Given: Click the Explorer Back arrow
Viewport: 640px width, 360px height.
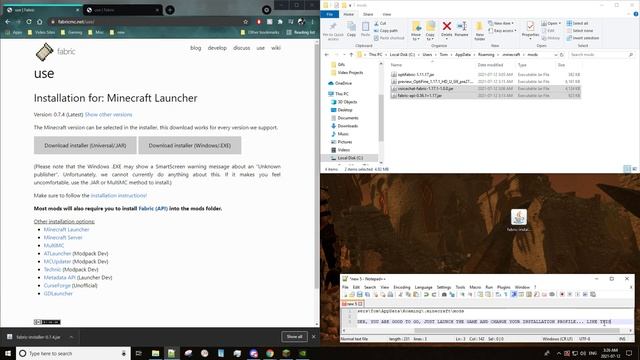Looking at the screenshot, I should tap(327, 55).
